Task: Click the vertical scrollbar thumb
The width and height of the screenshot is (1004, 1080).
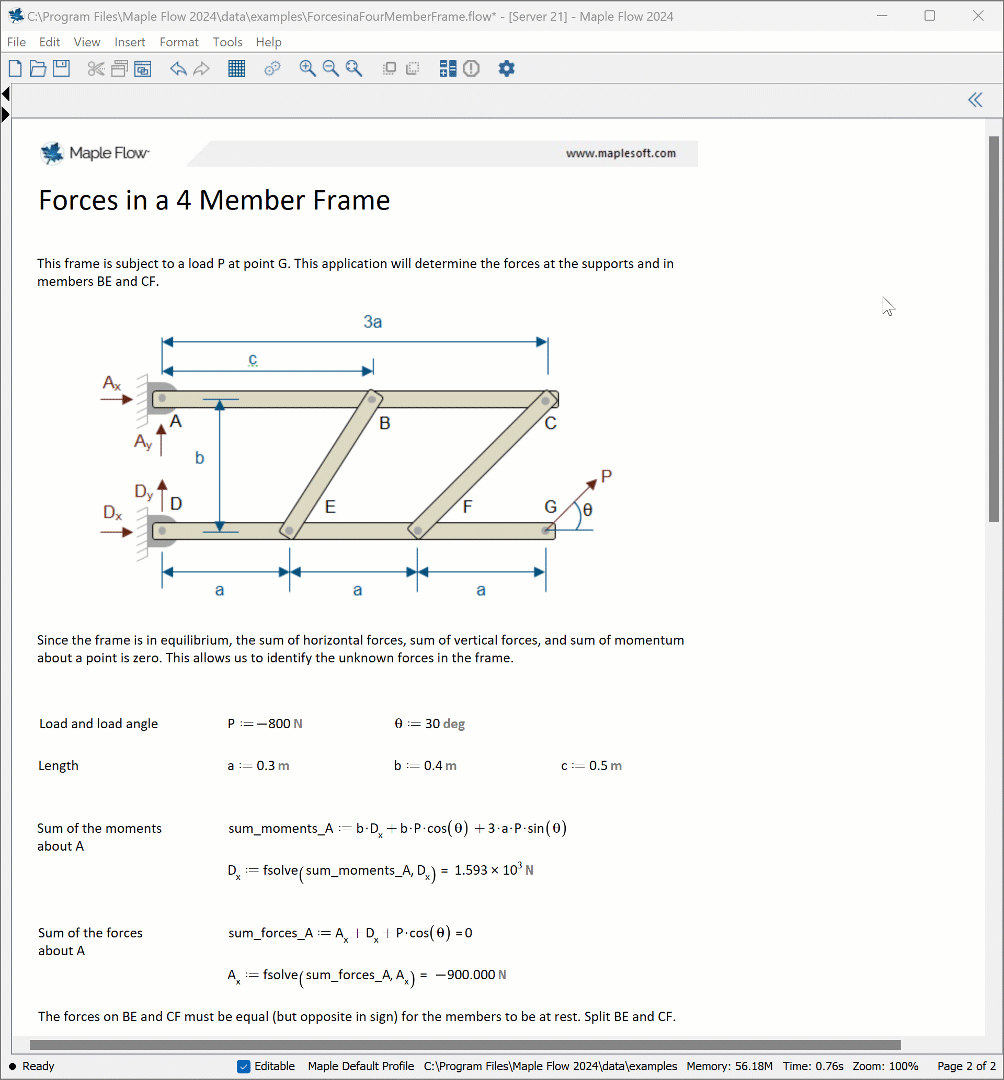Action: 993,330
